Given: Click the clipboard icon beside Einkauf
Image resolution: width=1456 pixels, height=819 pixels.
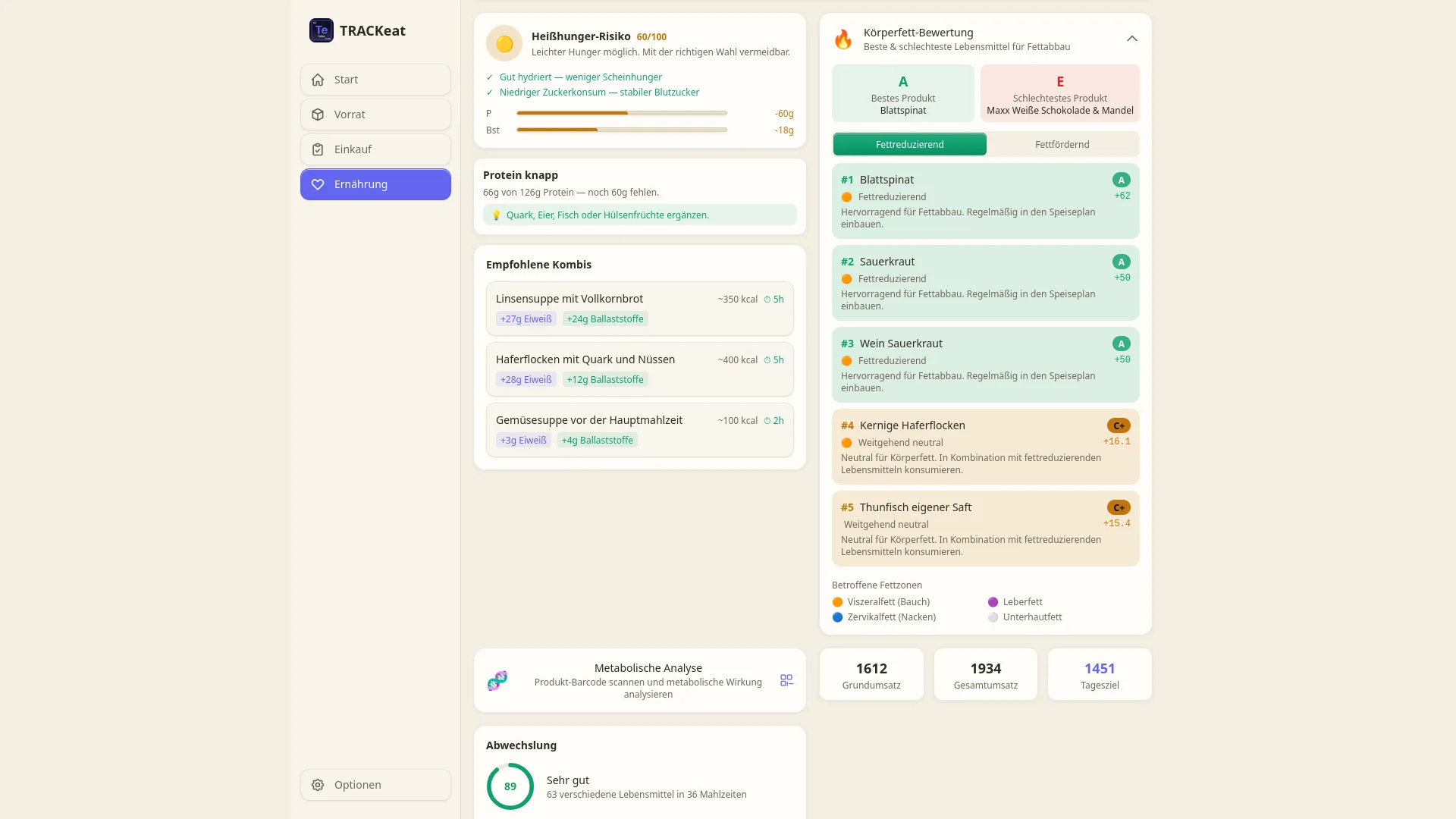Looking at the screenshot, I should (318, 149).
